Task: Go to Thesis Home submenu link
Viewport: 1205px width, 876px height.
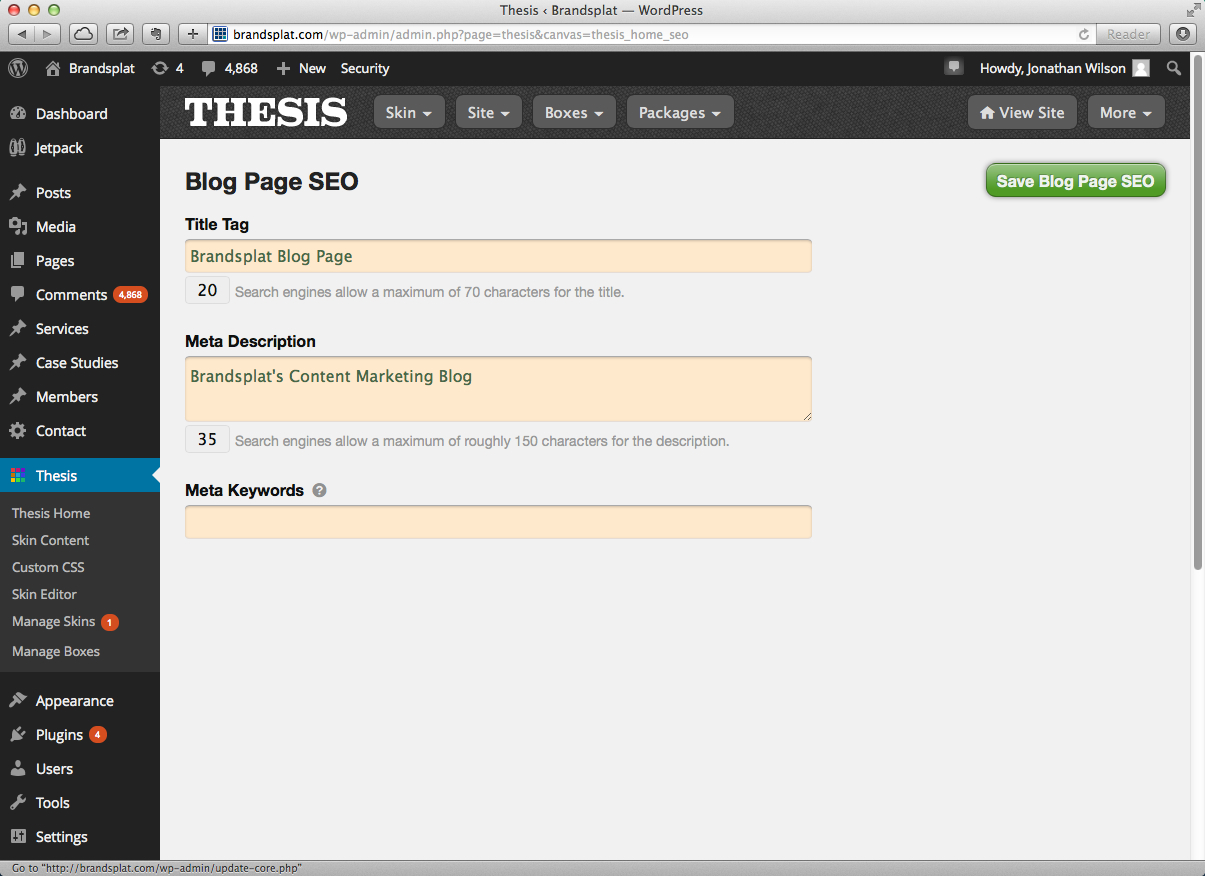Action: tap(51, 513)
